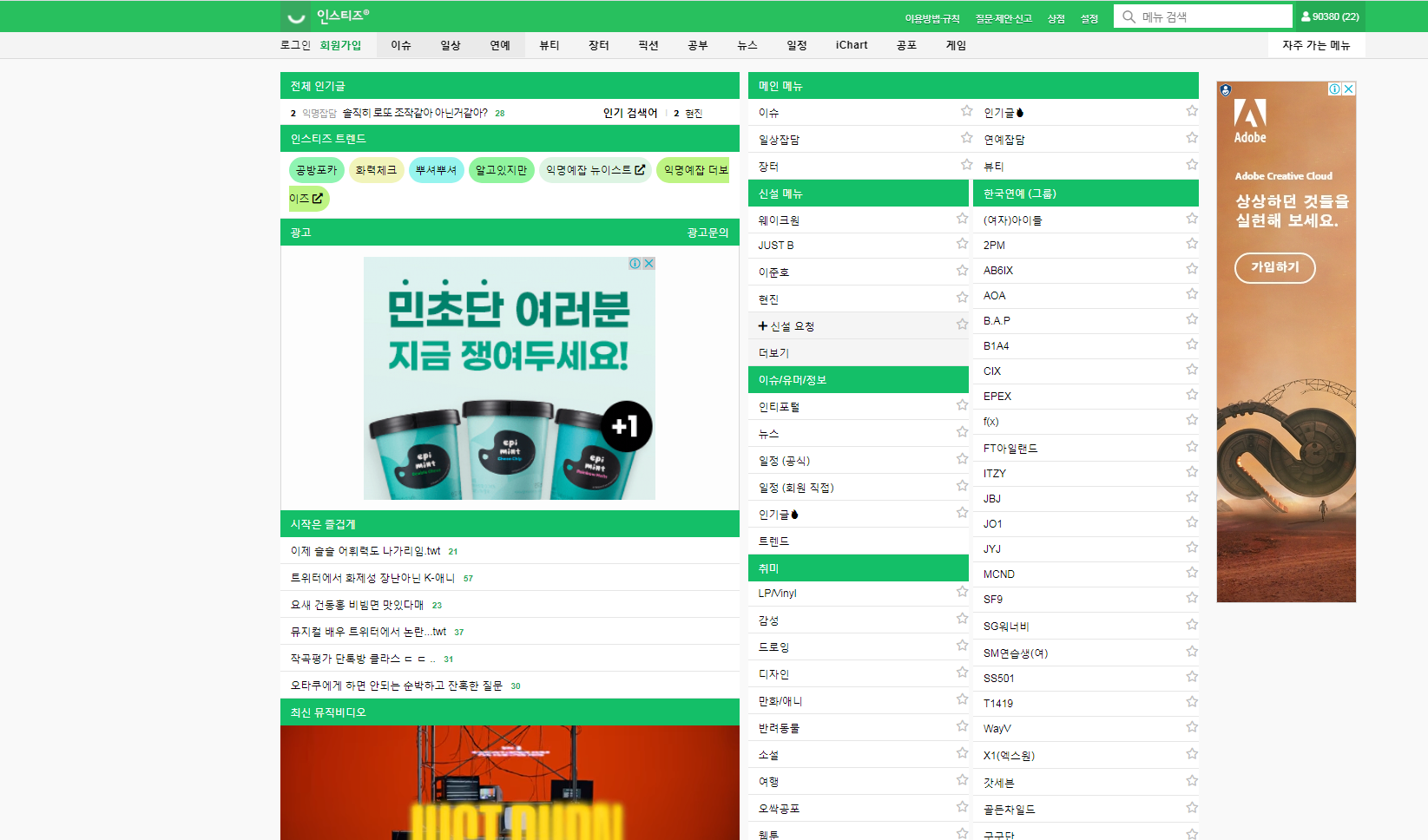Open the 알고있지만 trend tag
Screen dimensions: 1428x840
501,170
